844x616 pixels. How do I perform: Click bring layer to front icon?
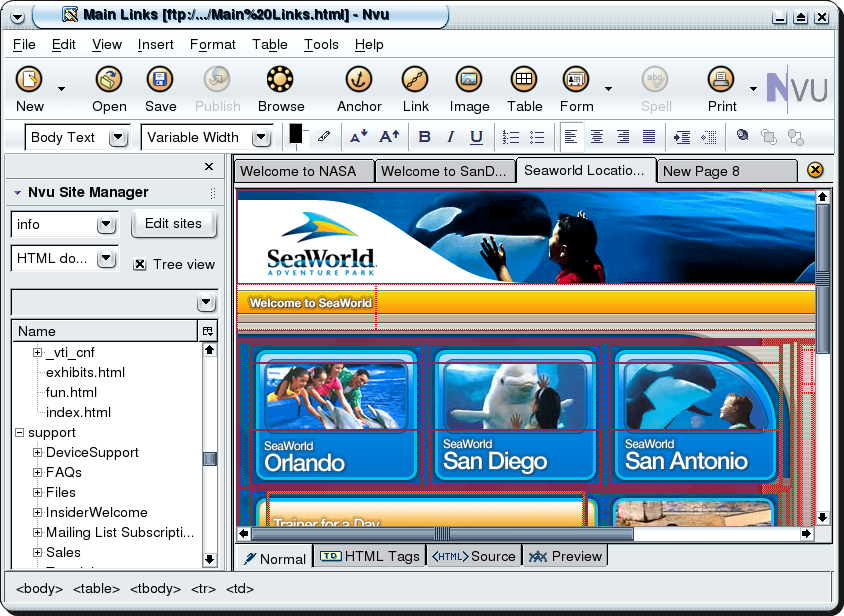click(769, 137)
